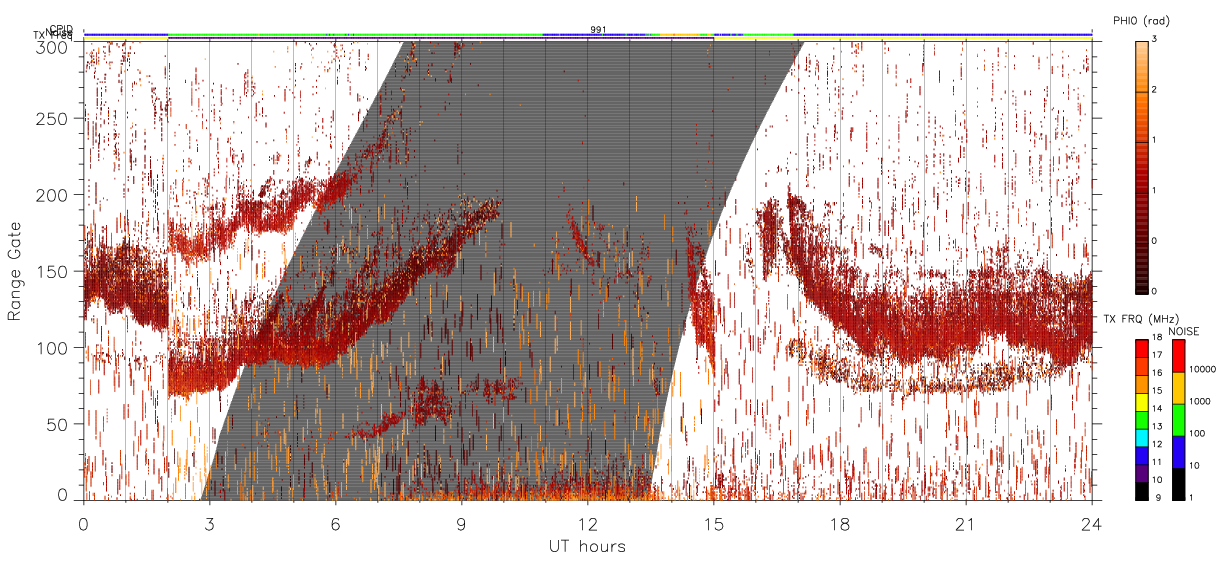
Task: Select the red NOISE swatch above 10000
Action: point(1179,356)
